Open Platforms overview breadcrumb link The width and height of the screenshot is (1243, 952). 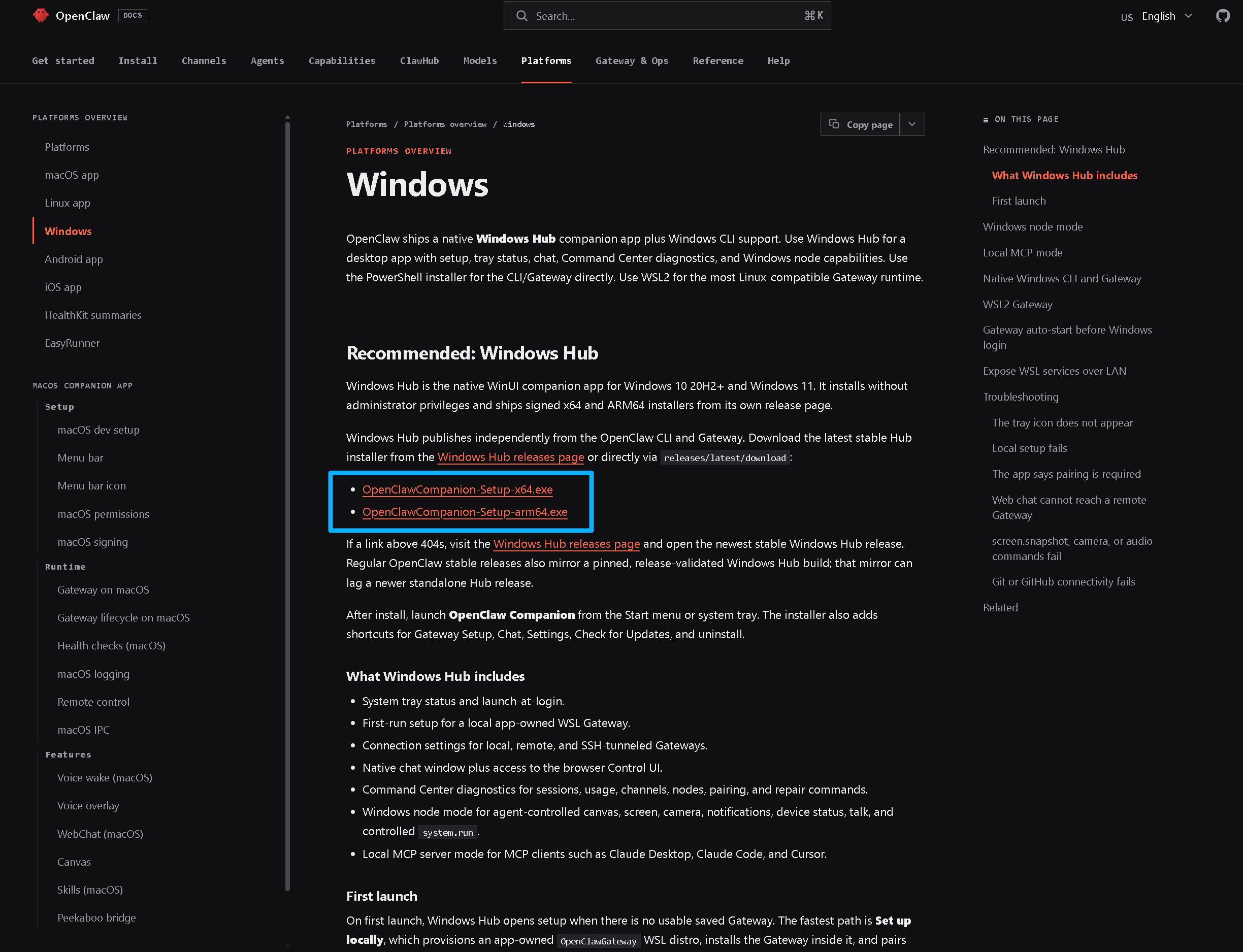(445, 124)
